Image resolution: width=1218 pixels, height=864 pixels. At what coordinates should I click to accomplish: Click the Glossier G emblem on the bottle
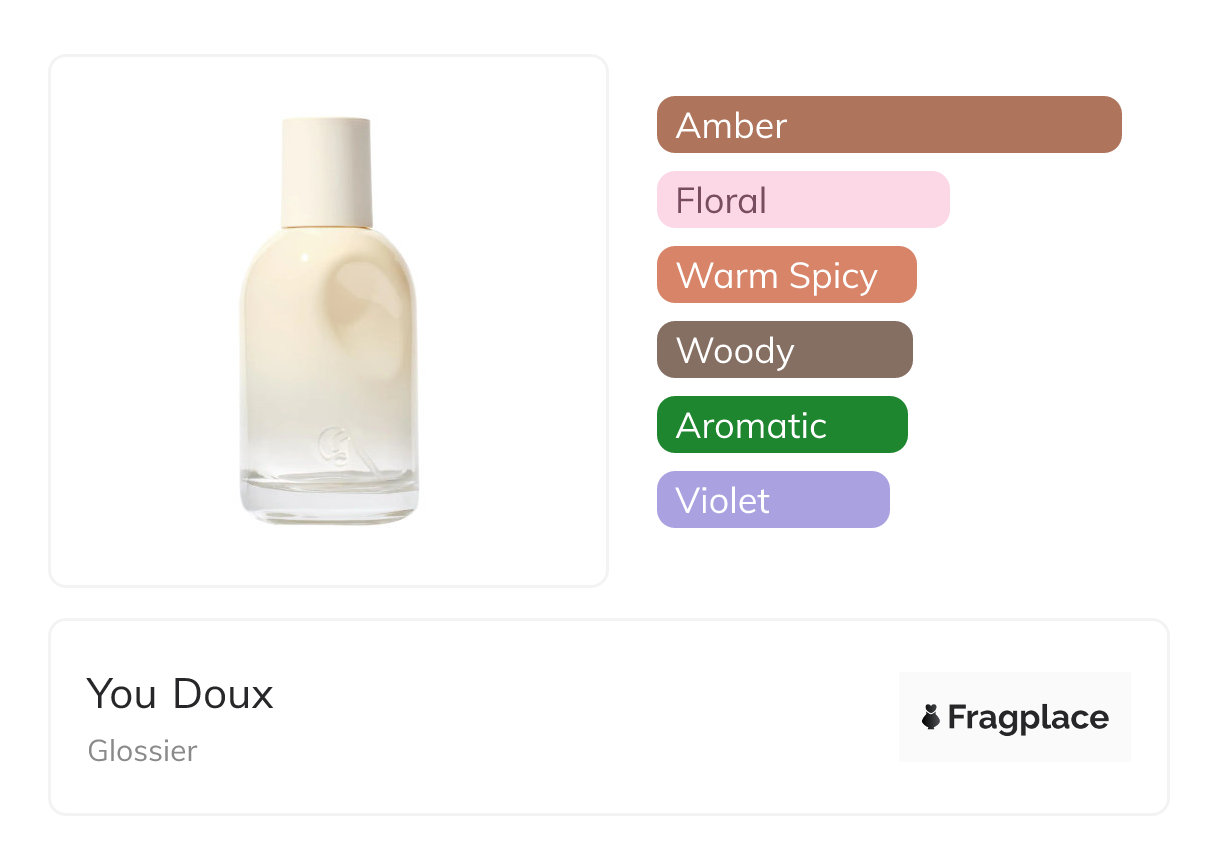click(x=333, y=445)
